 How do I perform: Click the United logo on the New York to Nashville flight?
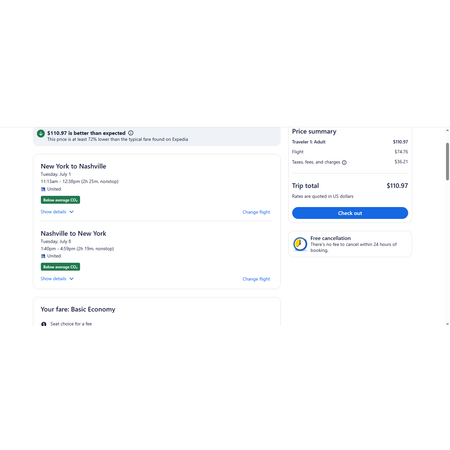[43, 189]
